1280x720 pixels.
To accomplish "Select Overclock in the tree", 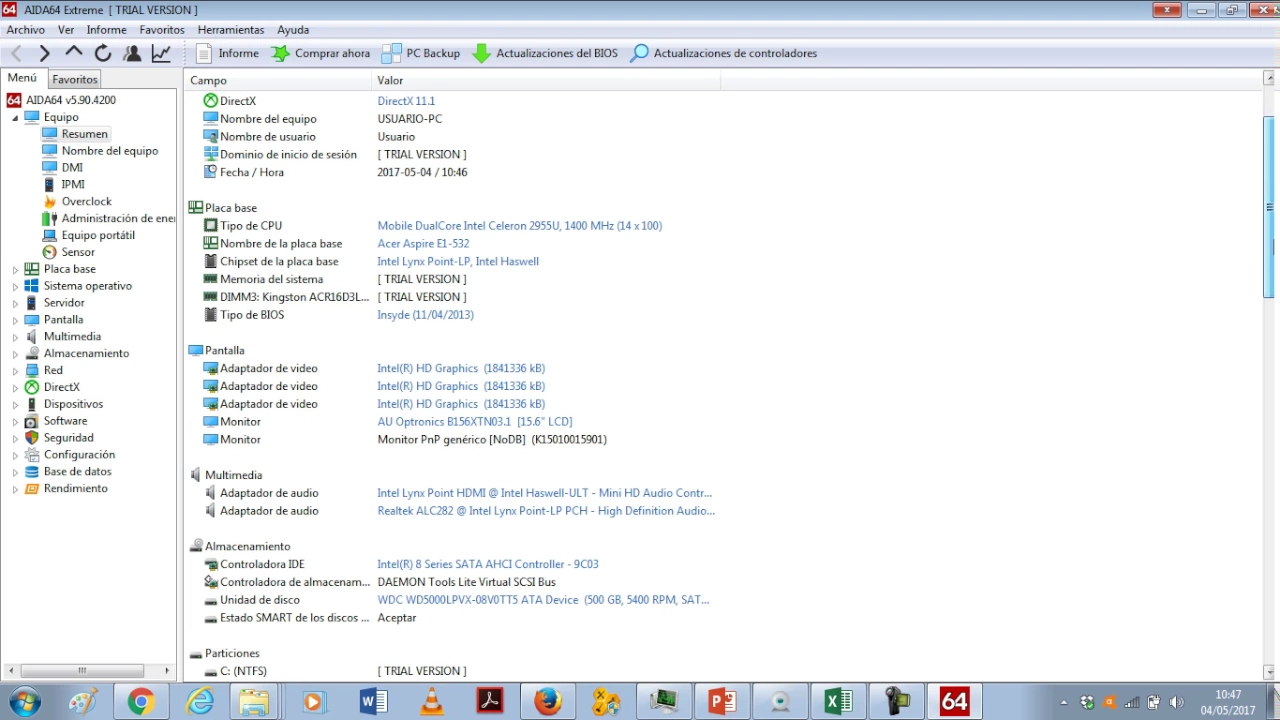I will (87, 202).
